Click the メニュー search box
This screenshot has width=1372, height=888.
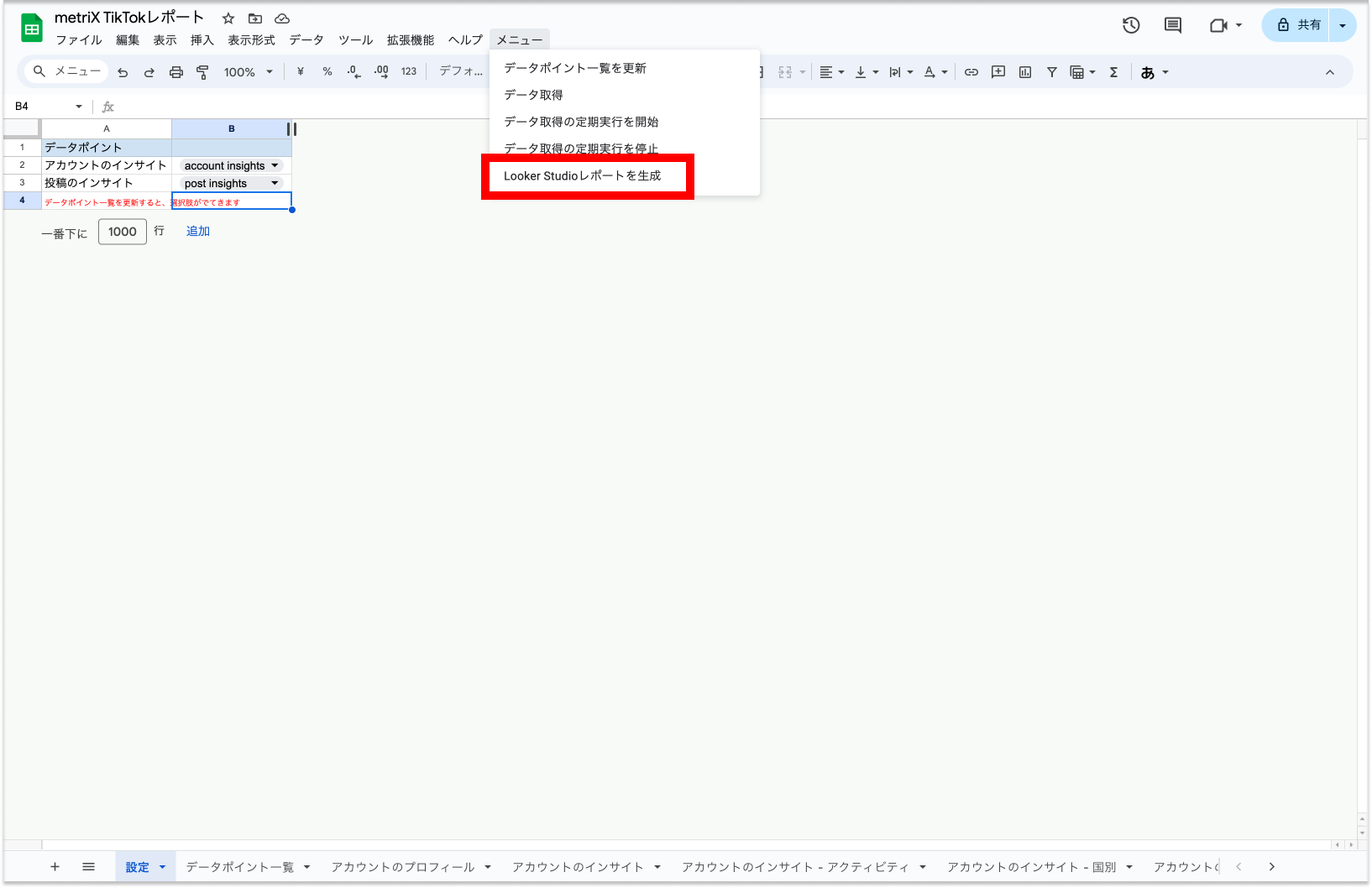click(67, 71)
